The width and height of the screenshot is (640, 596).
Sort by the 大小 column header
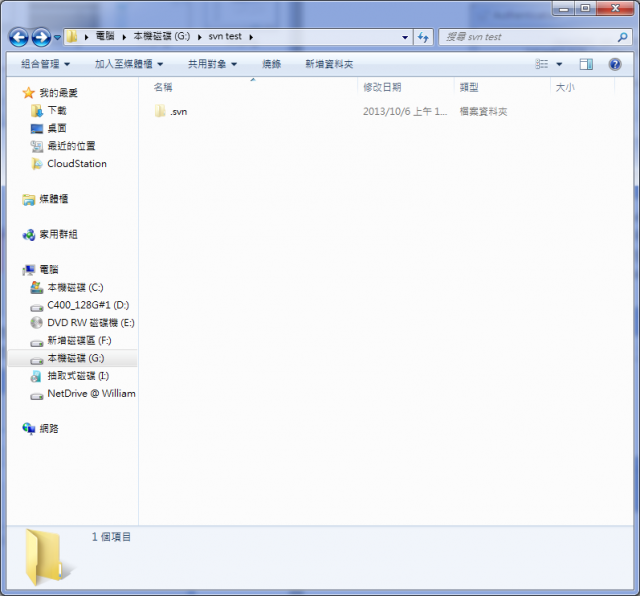click(x=565, y=87)
